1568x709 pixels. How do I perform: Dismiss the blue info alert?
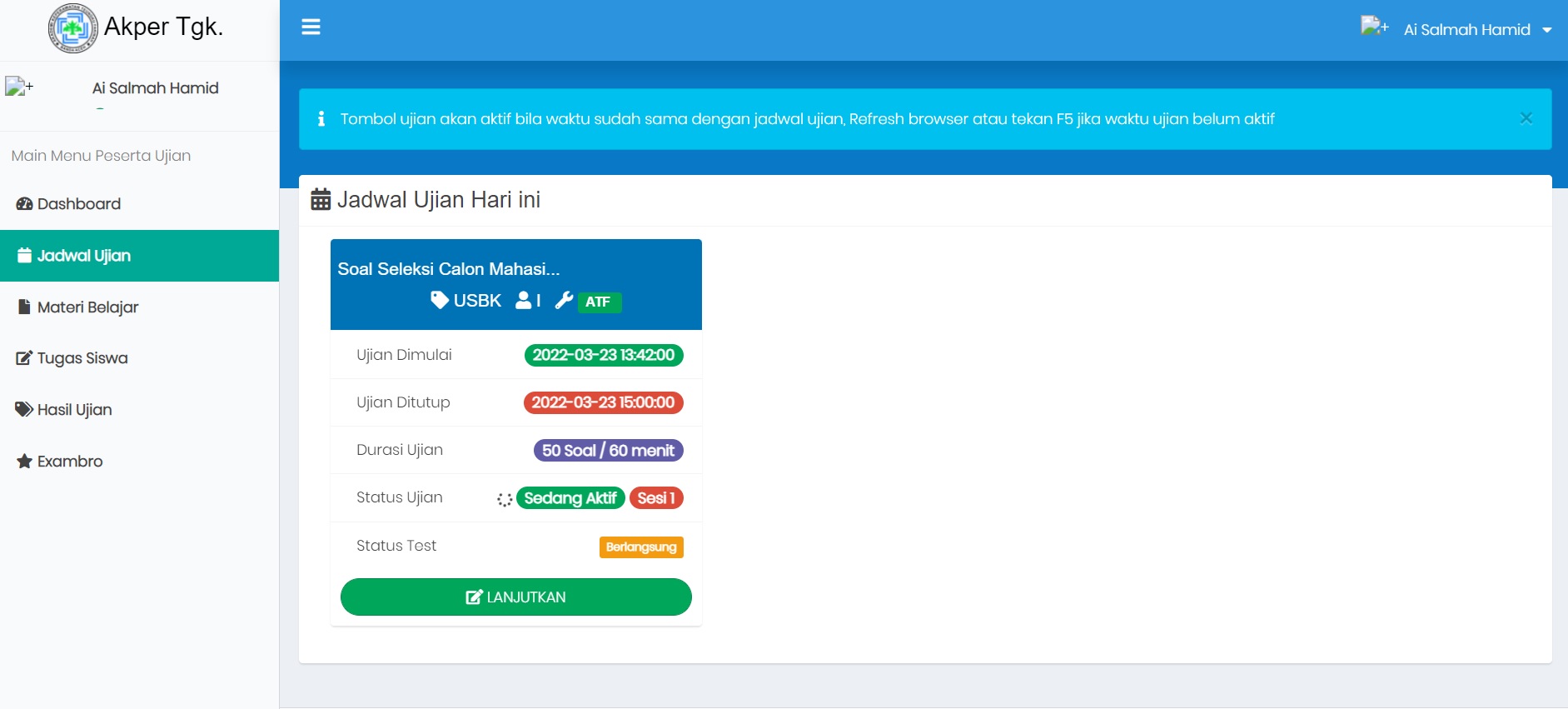[x=1526, y=118]
